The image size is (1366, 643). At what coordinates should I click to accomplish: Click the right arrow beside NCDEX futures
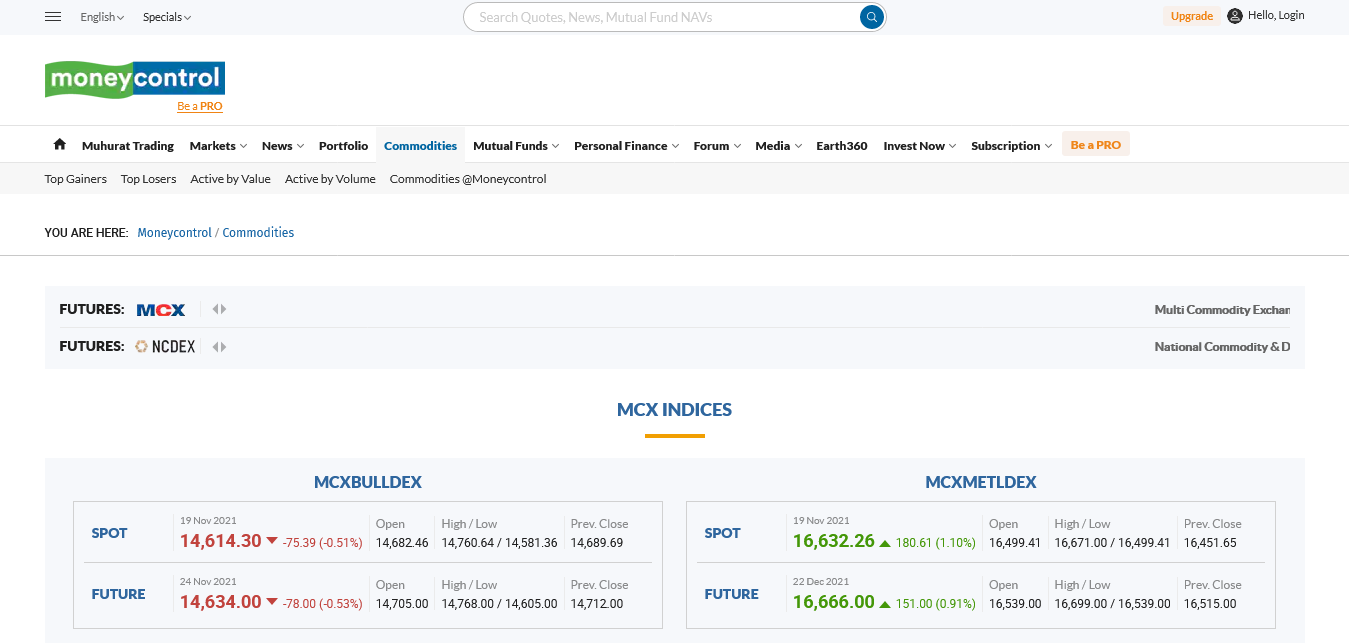point(224,347)
